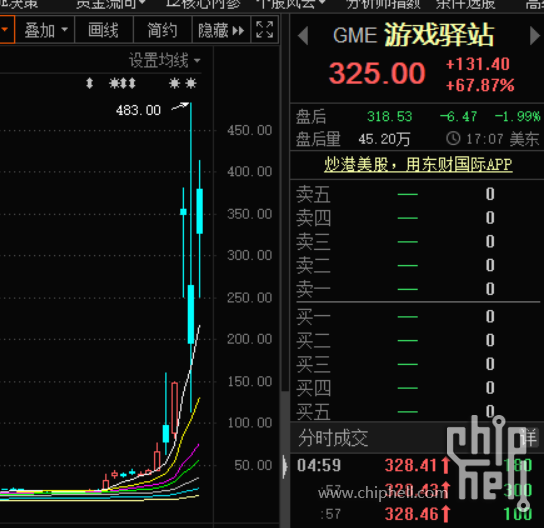Click the 04:59 trade row at 328.41

tap(415, 465)
